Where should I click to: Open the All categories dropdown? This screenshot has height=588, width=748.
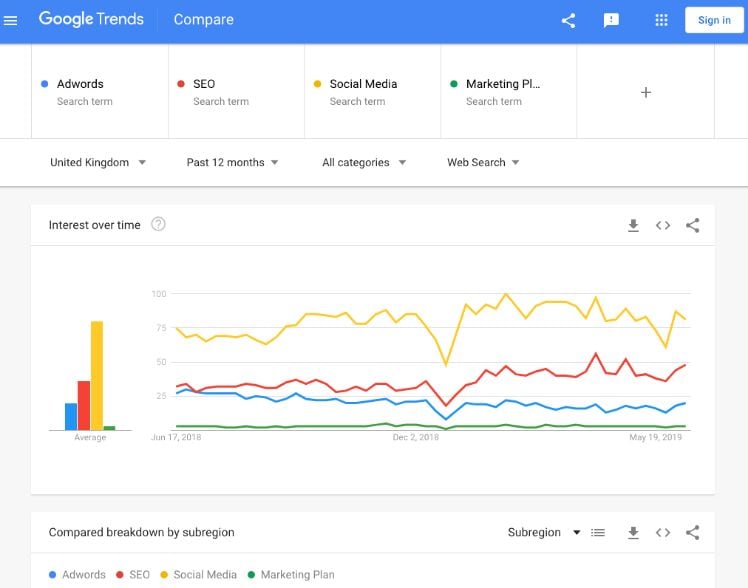(x=364, y=163)
